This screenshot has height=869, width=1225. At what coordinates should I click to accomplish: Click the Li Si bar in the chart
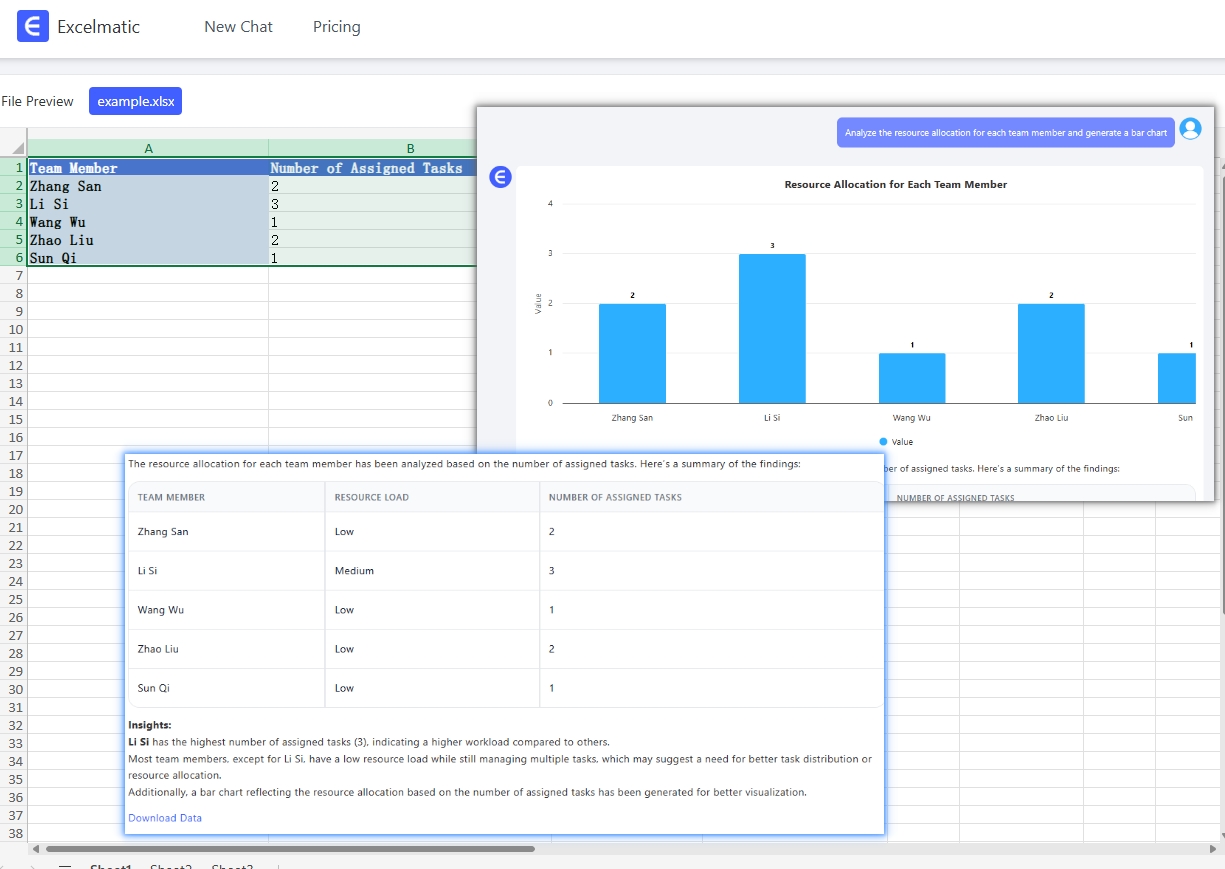(772, 328)
